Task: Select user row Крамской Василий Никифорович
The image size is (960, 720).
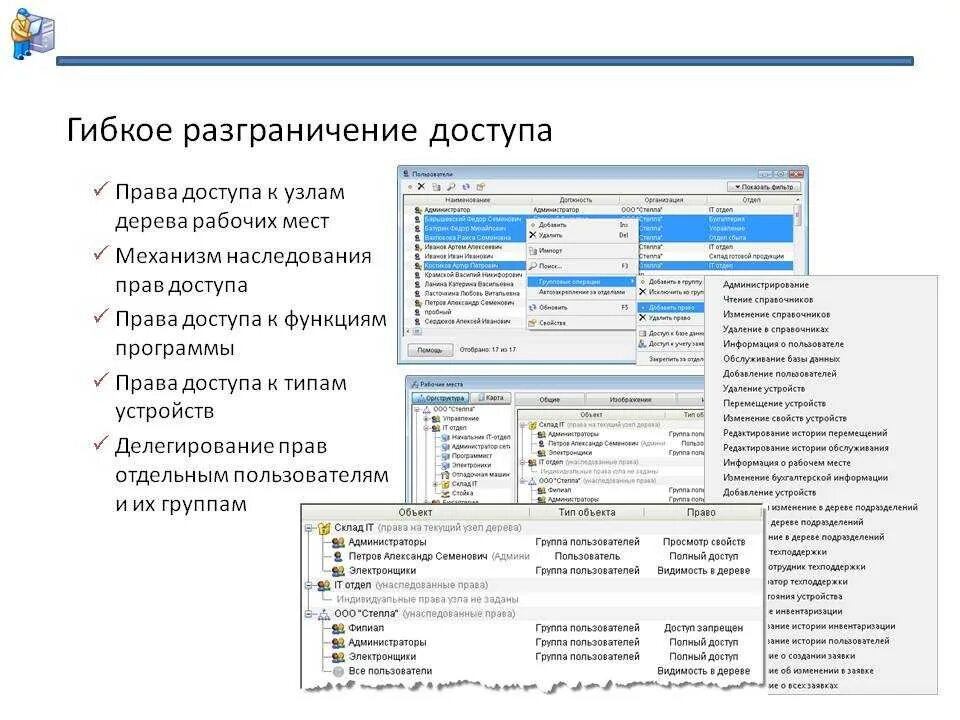Action: (x=473, y=275)
